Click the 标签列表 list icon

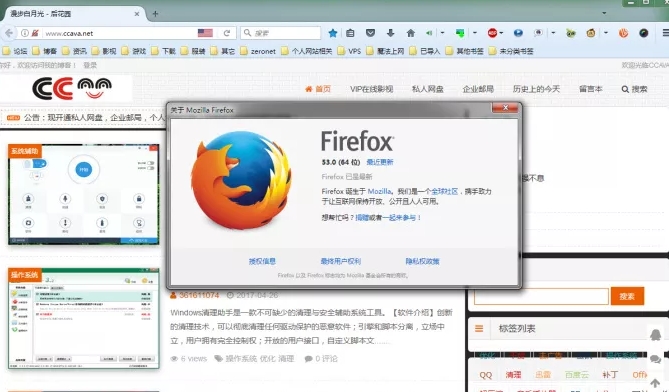click(479, 328)
